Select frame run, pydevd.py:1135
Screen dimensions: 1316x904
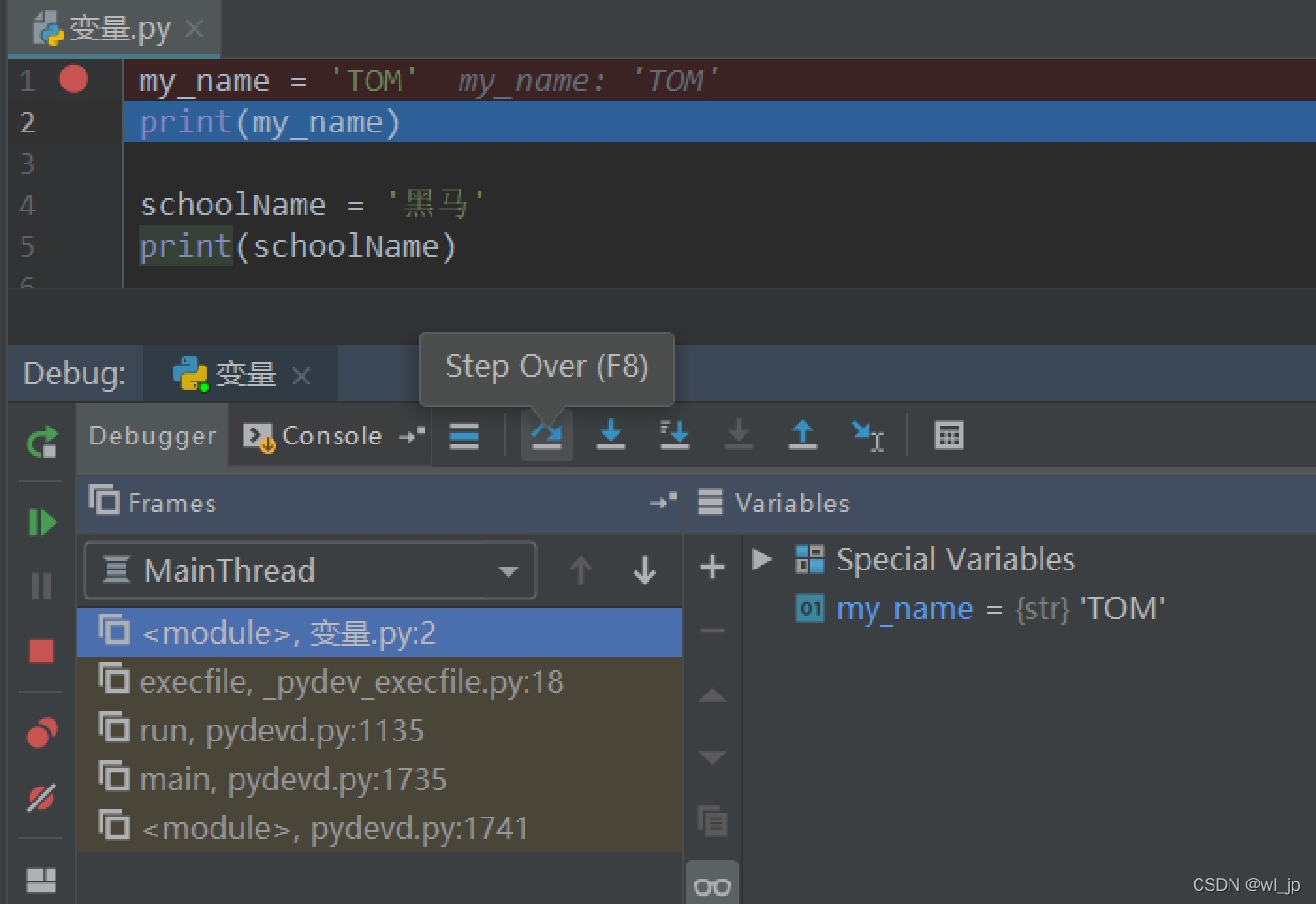[380, 730]
